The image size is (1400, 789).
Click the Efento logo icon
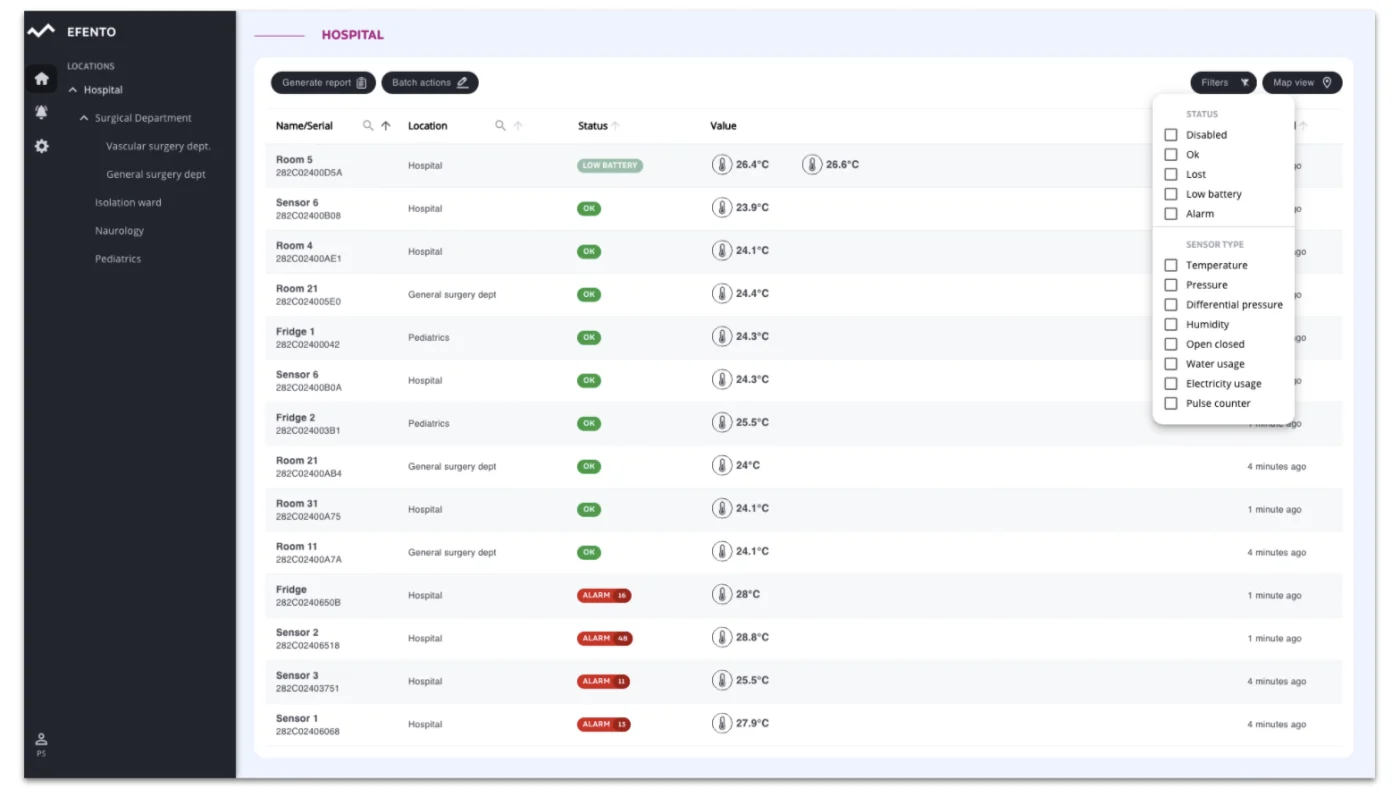click(x=41, y=31)
